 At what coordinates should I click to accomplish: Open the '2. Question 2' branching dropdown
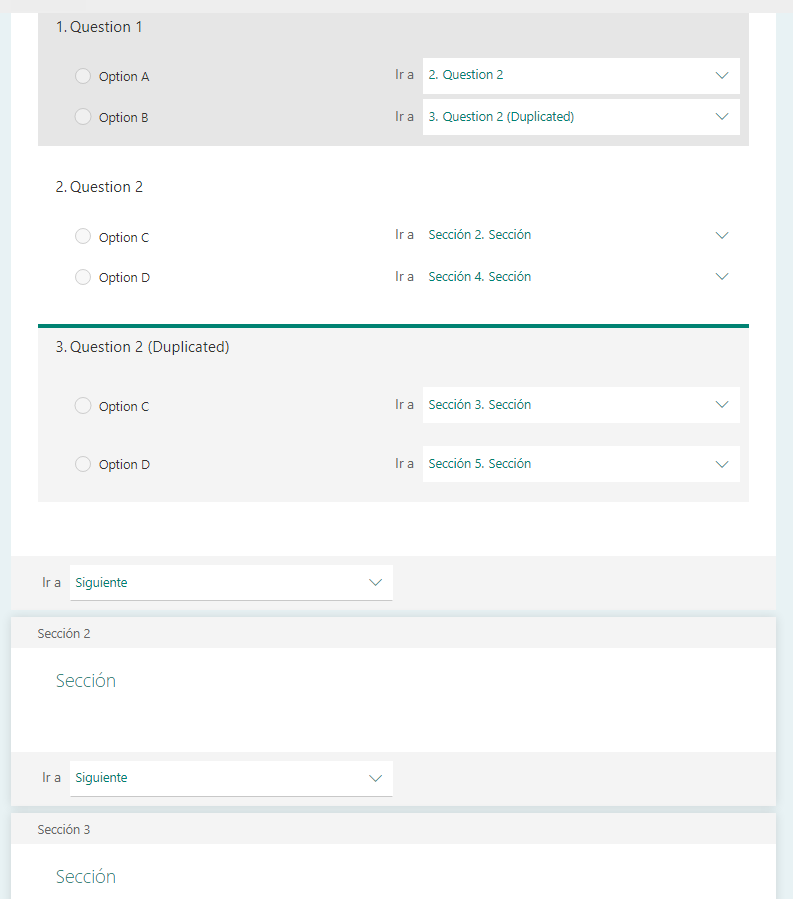click(581, 76)
